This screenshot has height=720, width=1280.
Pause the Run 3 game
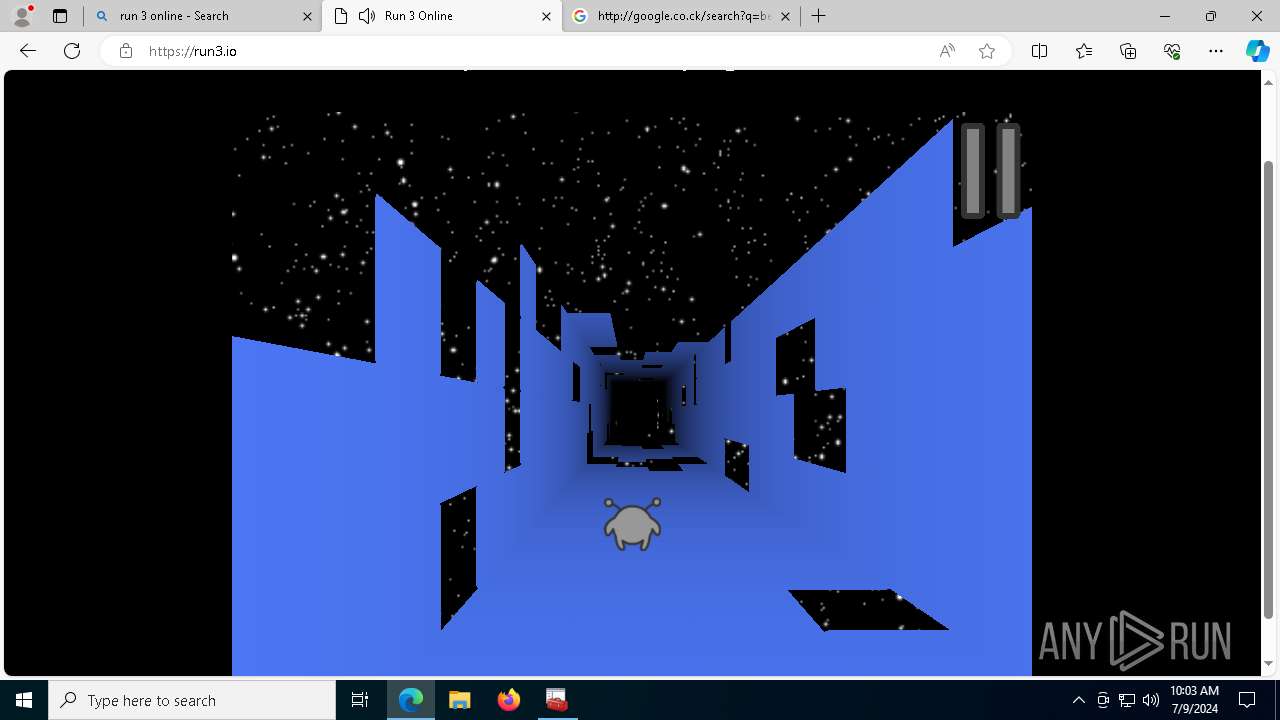(990, 170)
